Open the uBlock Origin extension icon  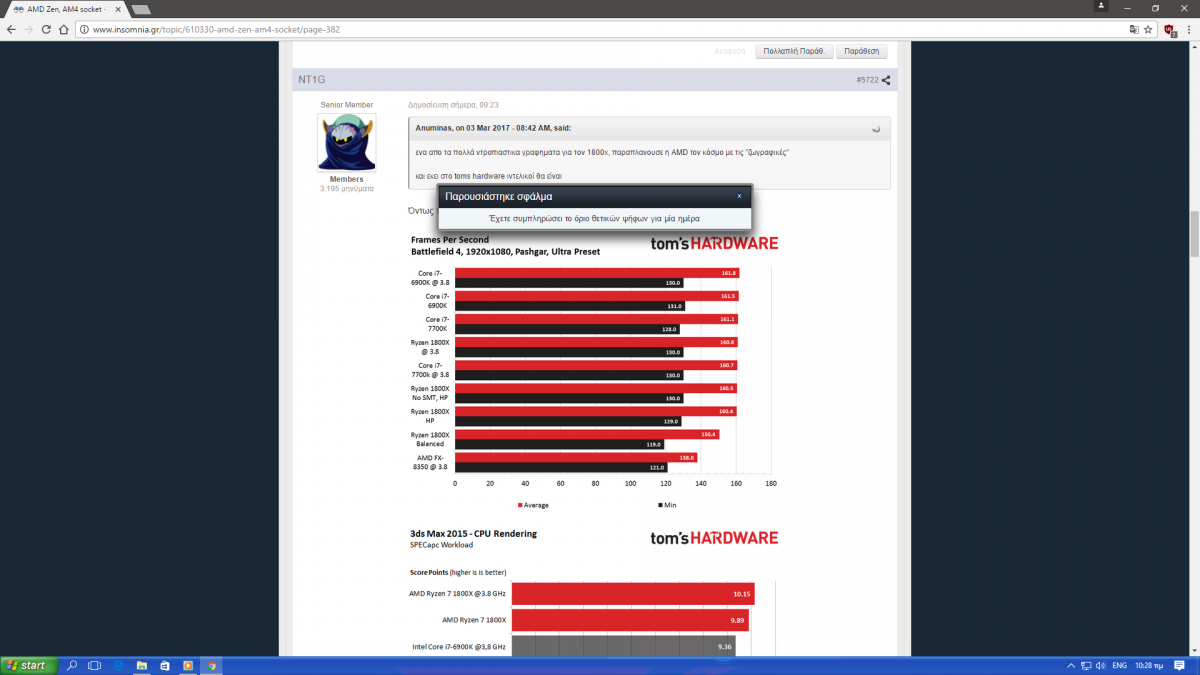[x=1169, y=30]
